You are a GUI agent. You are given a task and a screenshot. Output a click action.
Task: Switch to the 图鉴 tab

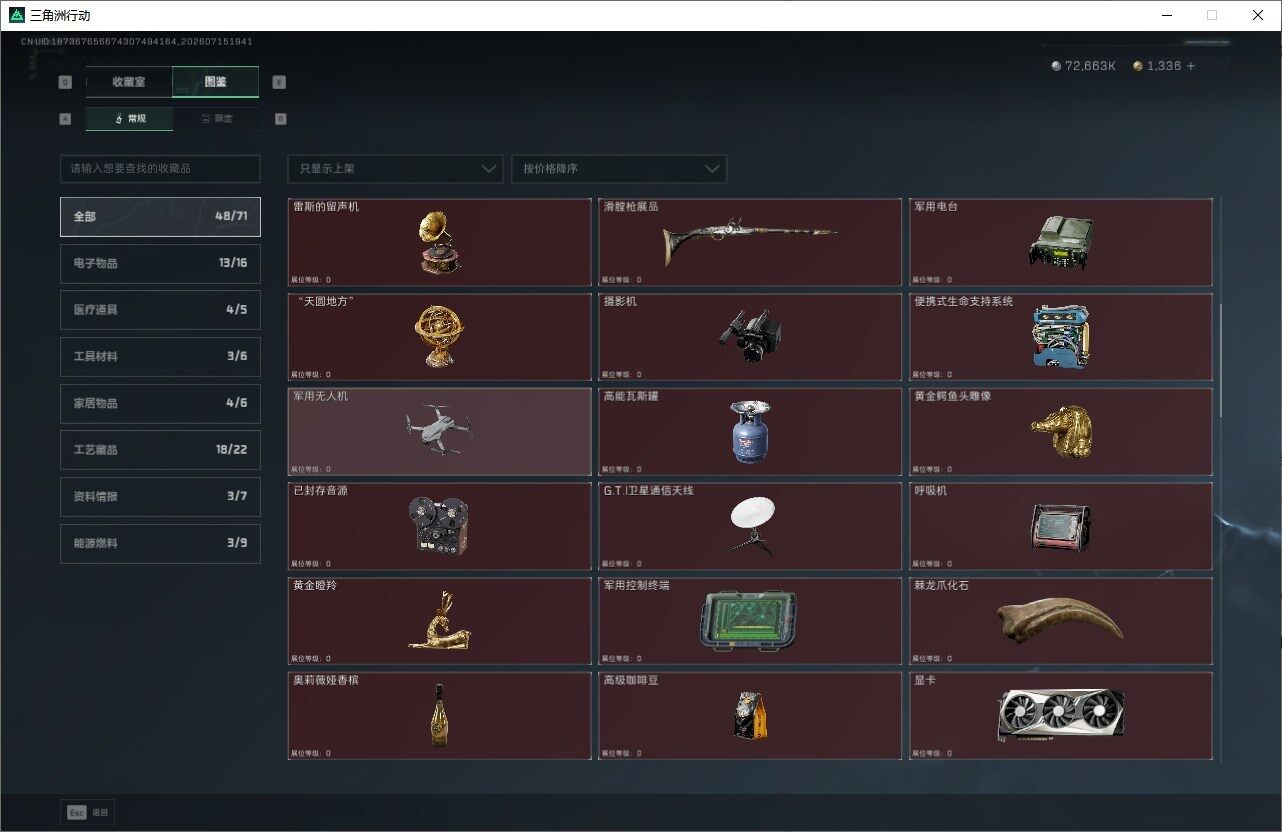[216, 82]
